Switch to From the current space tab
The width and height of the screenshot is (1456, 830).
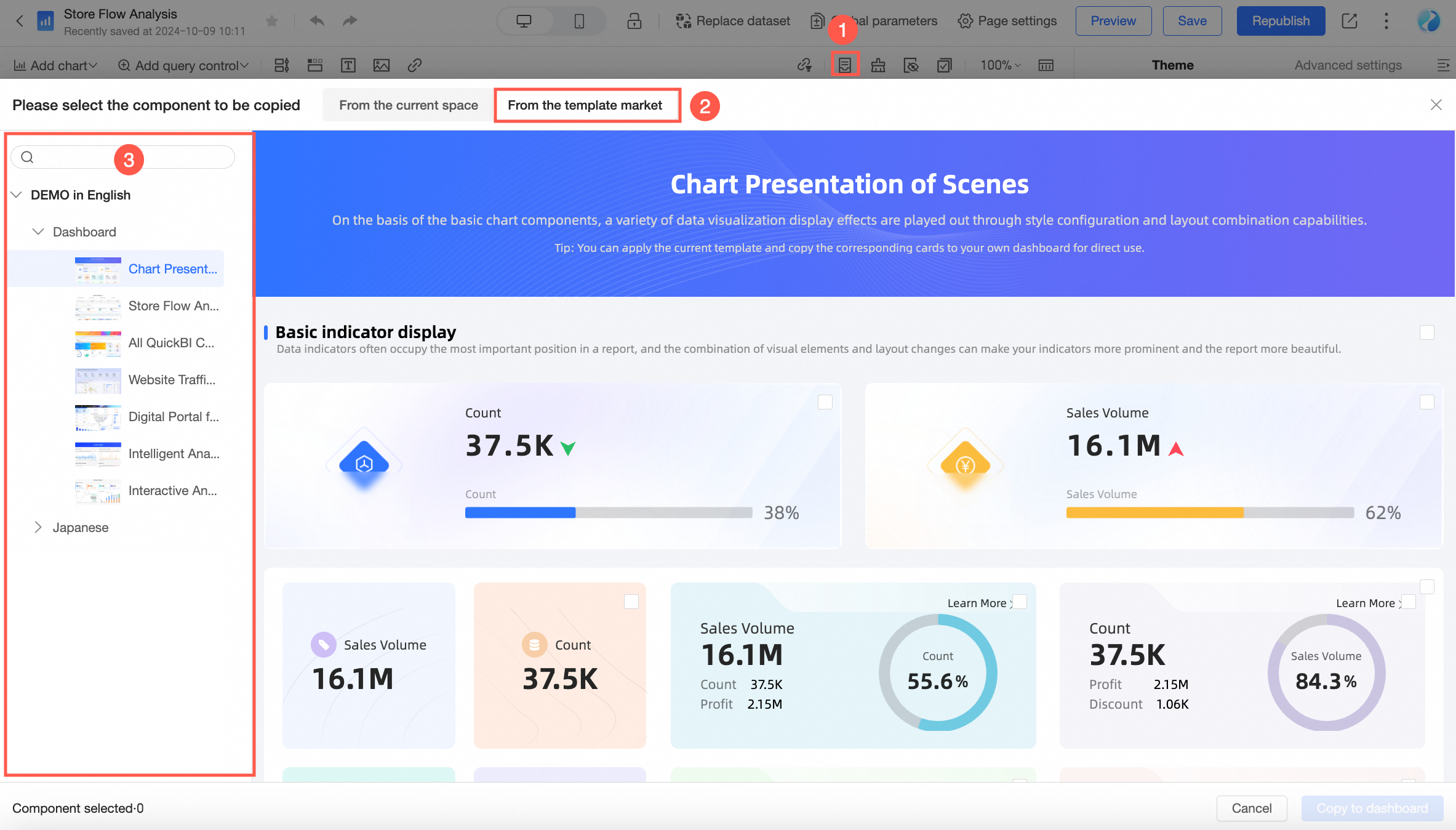click(408, 105)
